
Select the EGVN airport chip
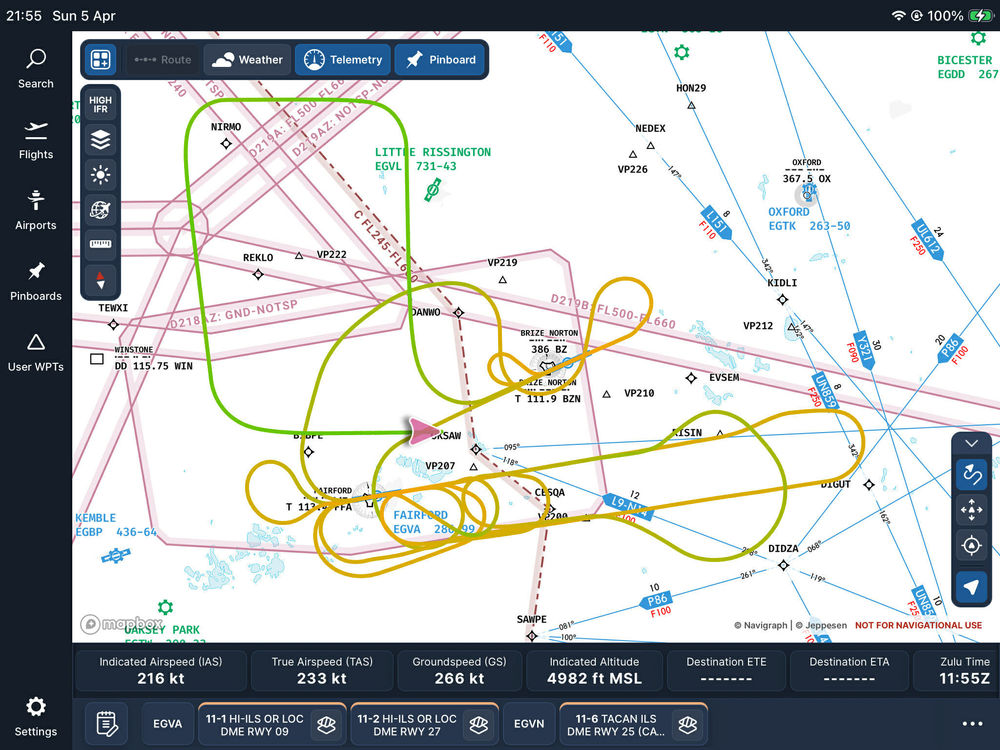(x=528, y=724)
